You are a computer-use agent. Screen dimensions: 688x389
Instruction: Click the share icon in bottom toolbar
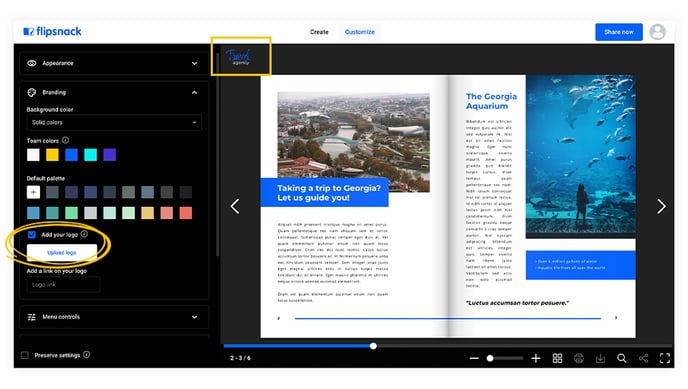click(643, 358)
